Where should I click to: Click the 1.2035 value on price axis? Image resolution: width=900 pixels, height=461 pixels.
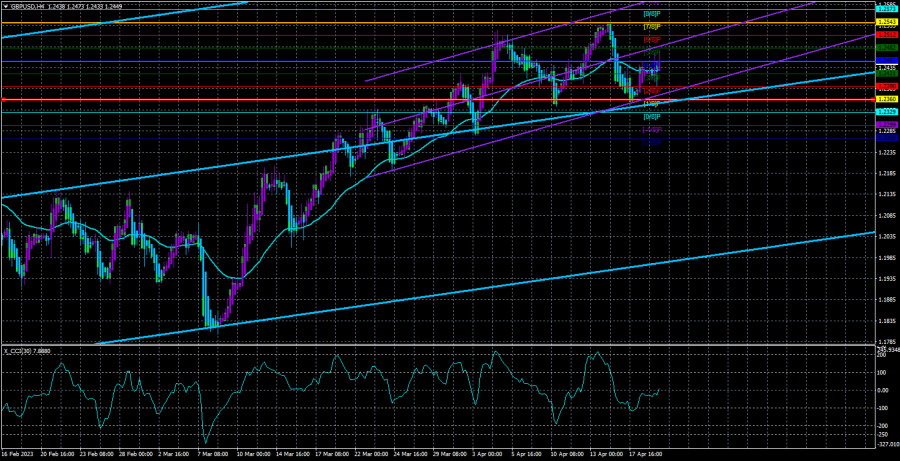[886, 236]
